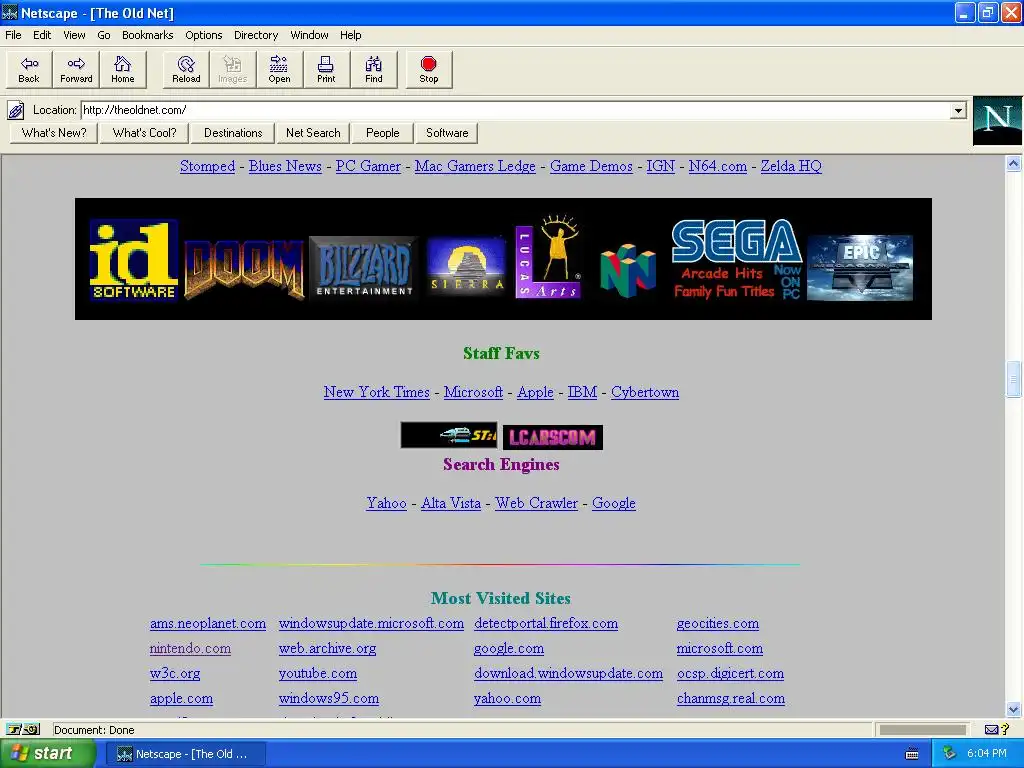Expand the Location URL dropdown arrow

click(x=958, y=110)
